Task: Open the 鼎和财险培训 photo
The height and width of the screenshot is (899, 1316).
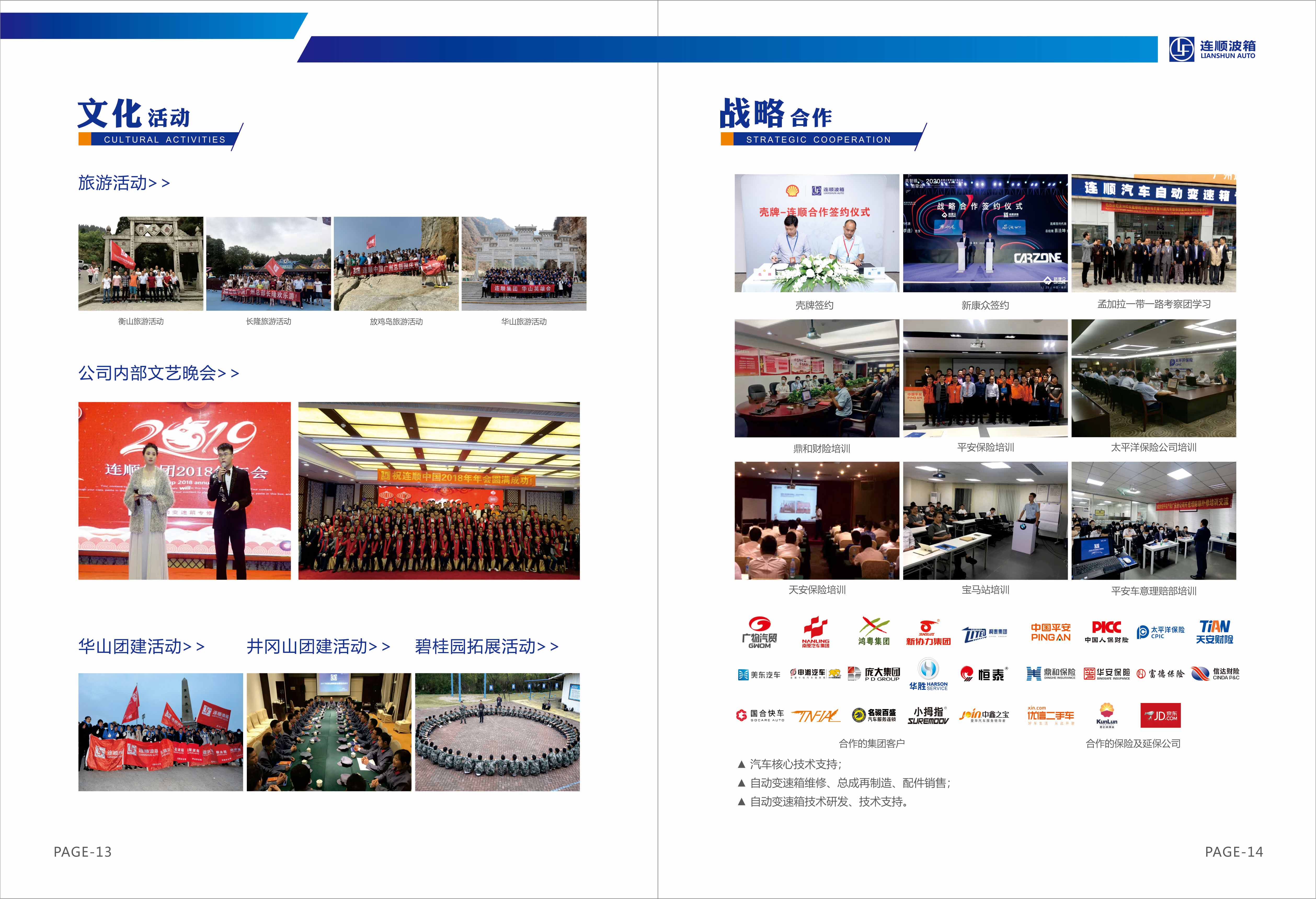Action: tap(817, 378)
